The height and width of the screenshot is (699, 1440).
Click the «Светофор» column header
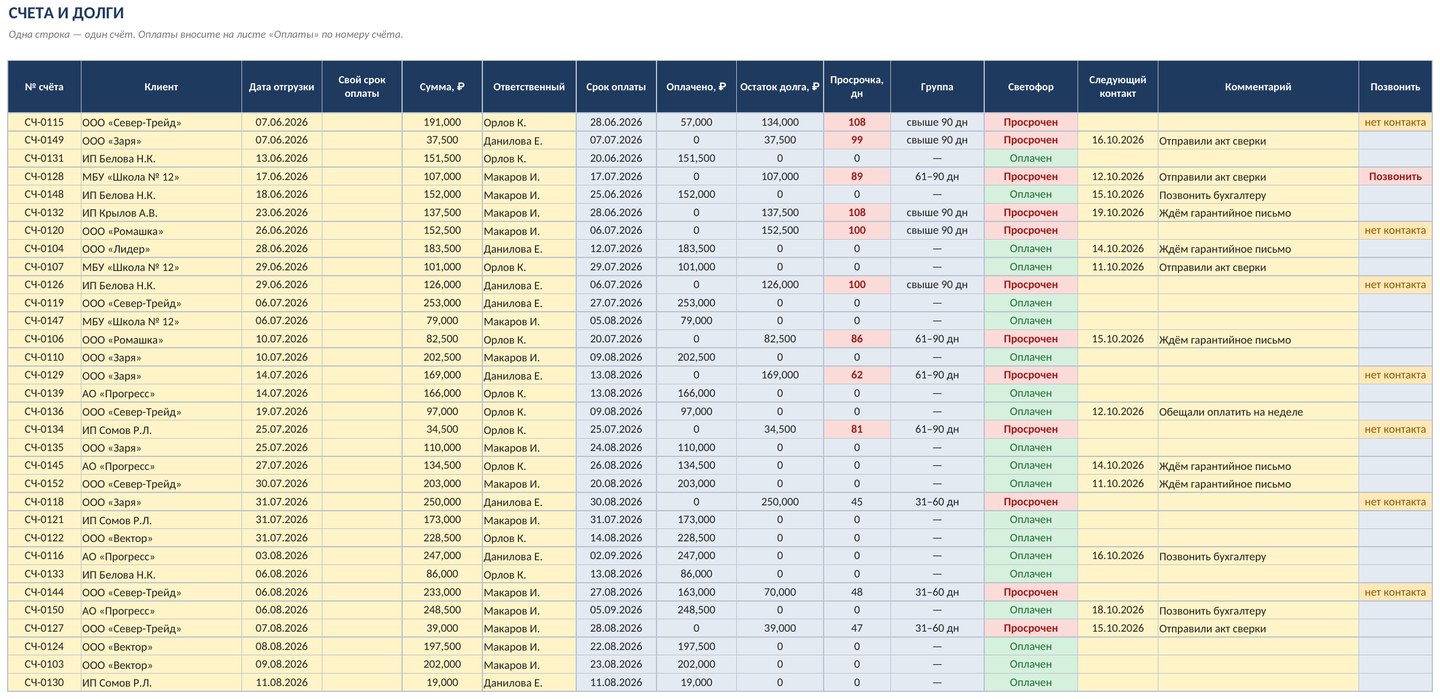[x=1030, y=87]
